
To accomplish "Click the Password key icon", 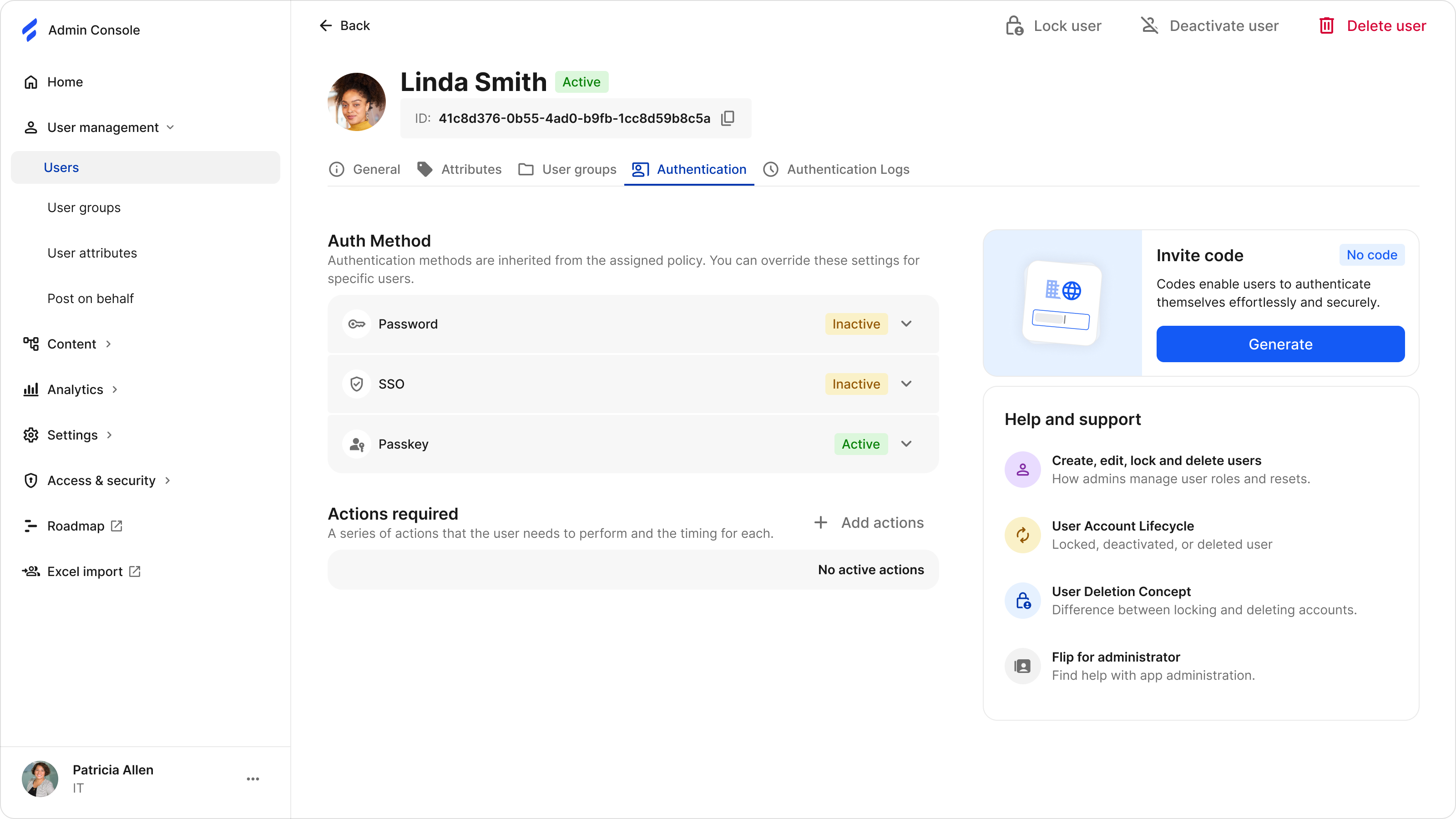I will (x=357, y=324).
